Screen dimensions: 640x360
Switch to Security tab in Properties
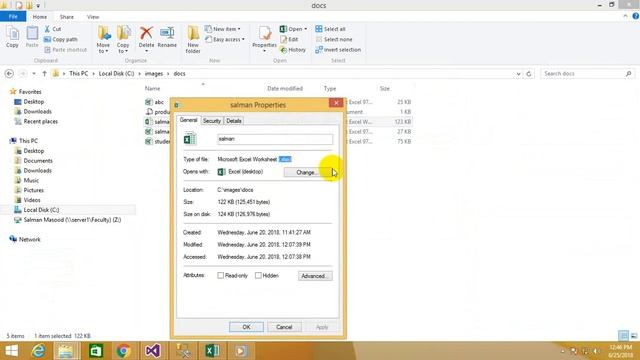point(212,121)
